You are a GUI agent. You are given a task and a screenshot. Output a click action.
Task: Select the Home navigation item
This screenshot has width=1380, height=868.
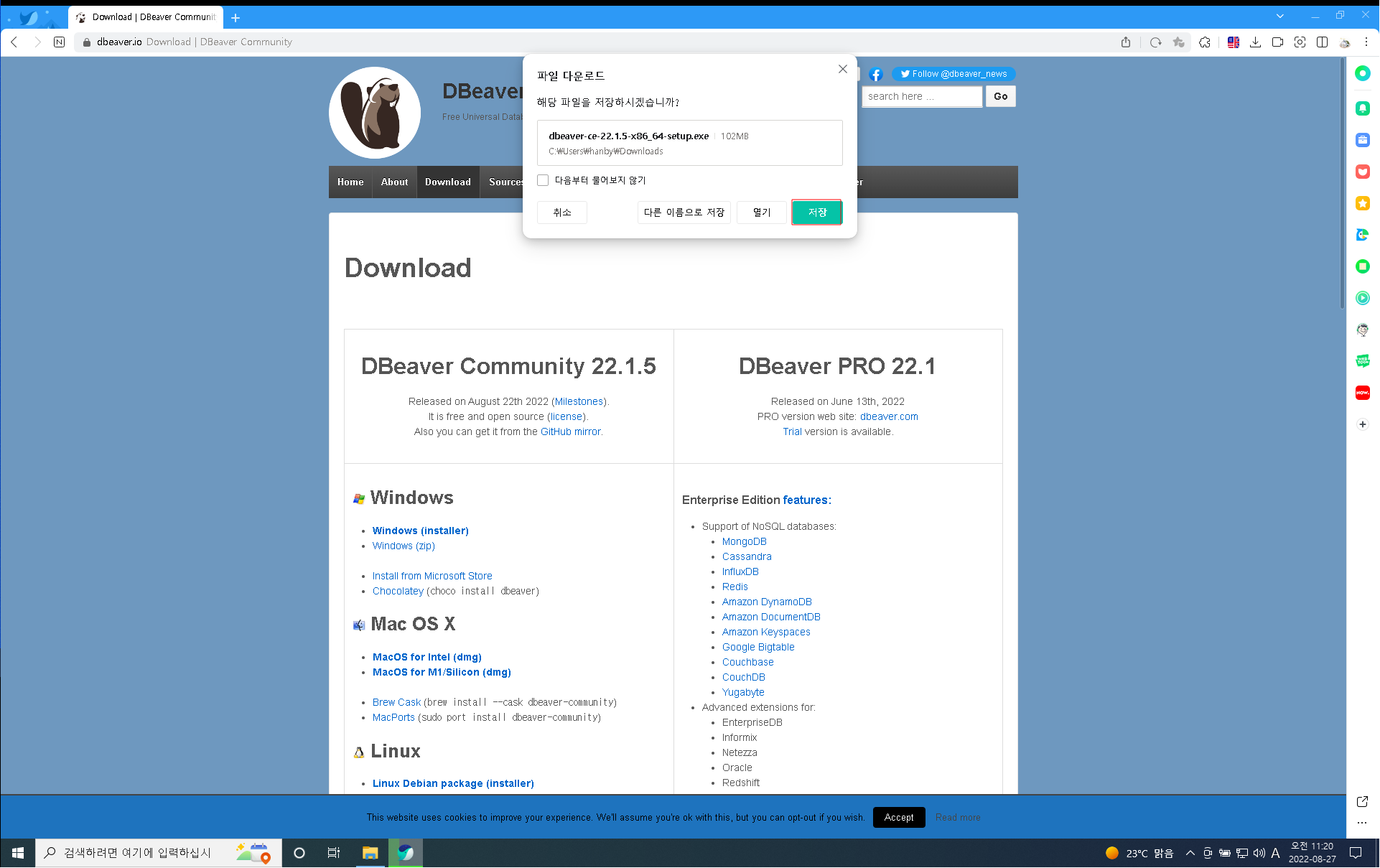coord(350,182)
